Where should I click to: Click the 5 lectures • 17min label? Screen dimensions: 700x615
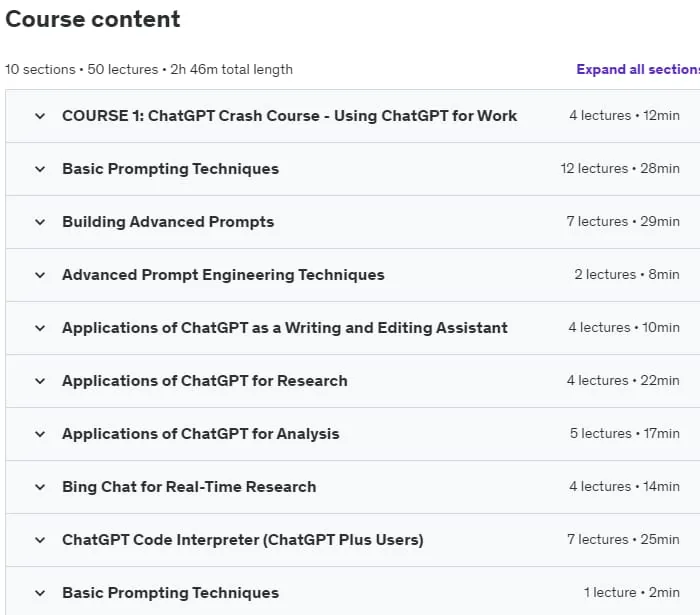point(625,433)
